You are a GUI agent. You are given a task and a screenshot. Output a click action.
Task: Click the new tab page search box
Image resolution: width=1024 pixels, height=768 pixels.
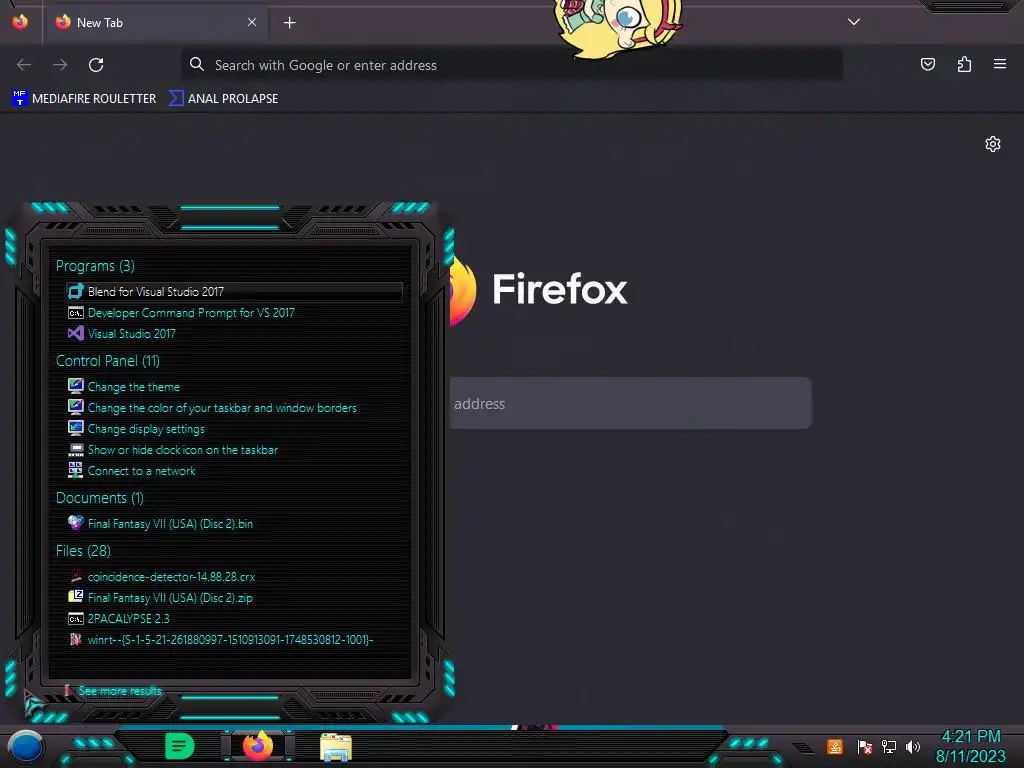[x=630, y=403]
